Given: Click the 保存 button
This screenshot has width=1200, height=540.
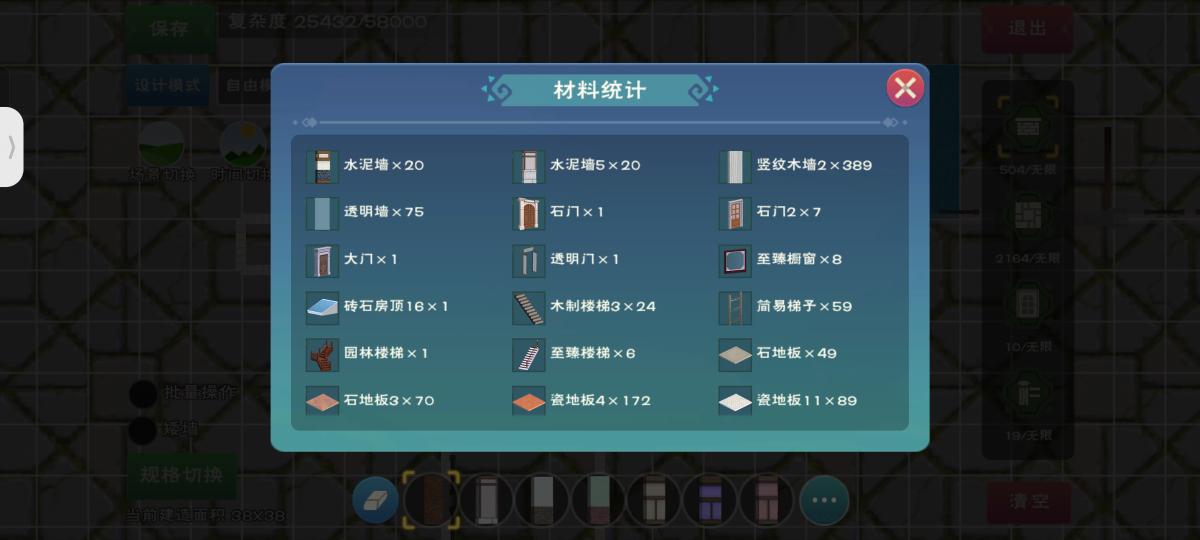Looking at the screenshot, I should [170, 28].
